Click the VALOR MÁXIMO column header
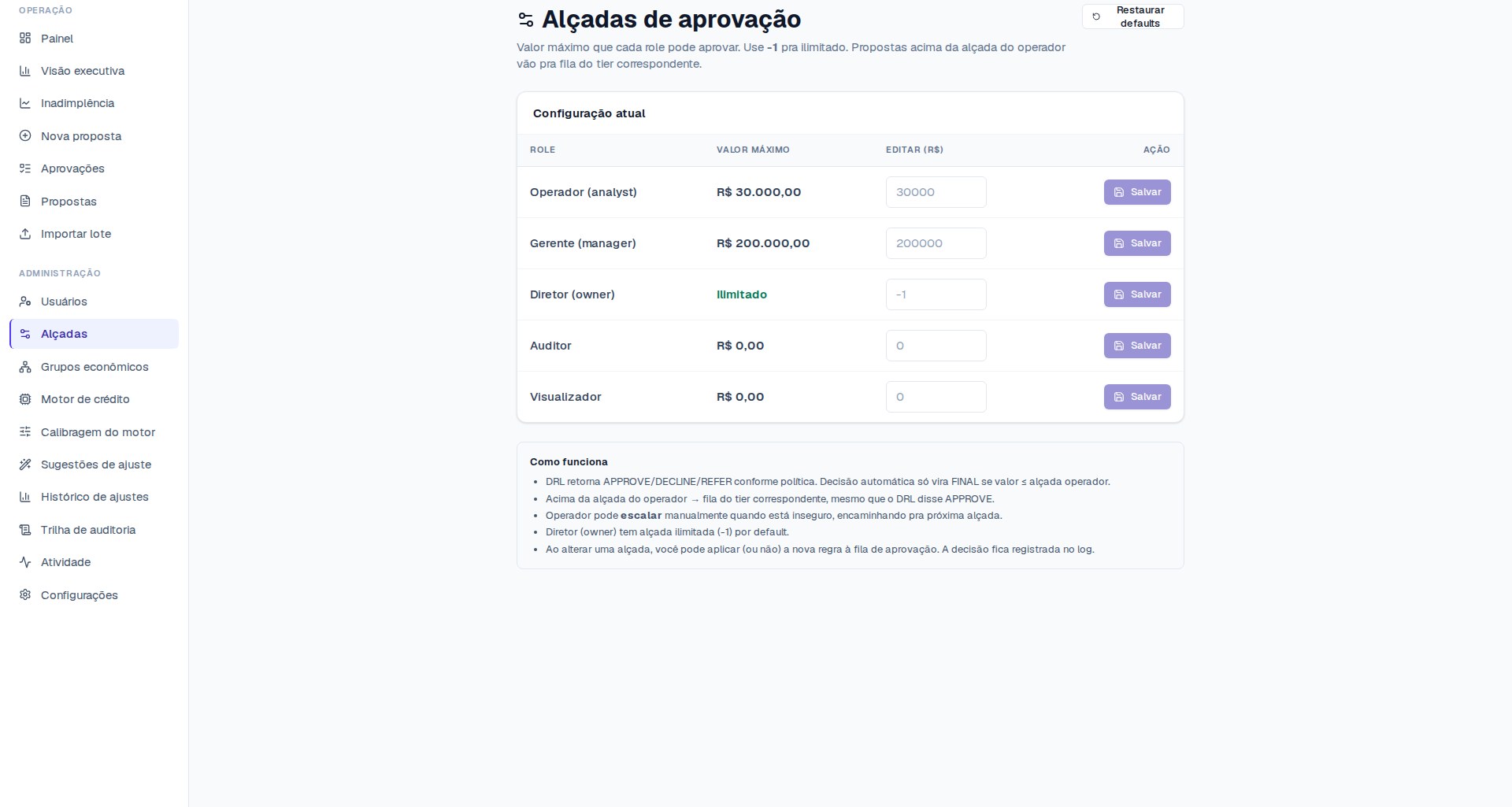 753,150
